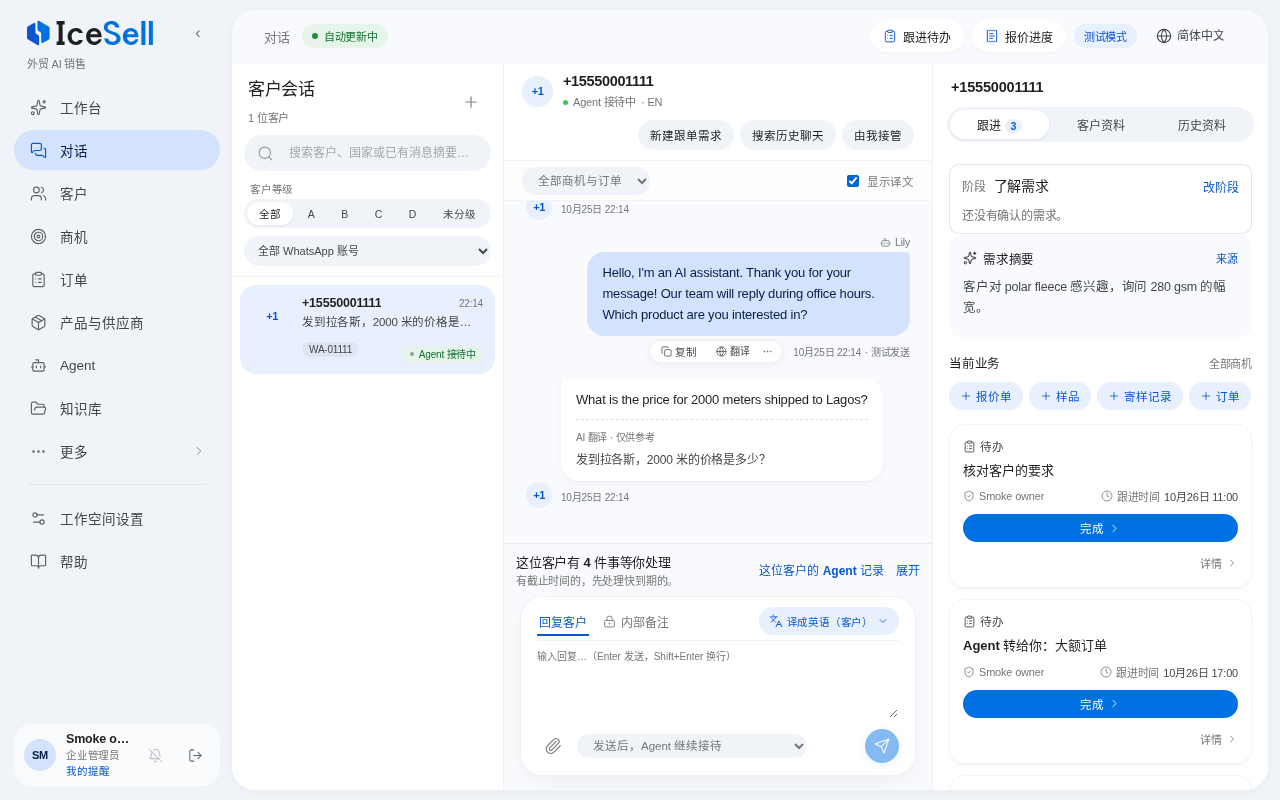Image resolution: width=1280 pixels, height=800 pixels.
Task: Open the 译成英语（客户） translation dropdown
Action: 829,621
